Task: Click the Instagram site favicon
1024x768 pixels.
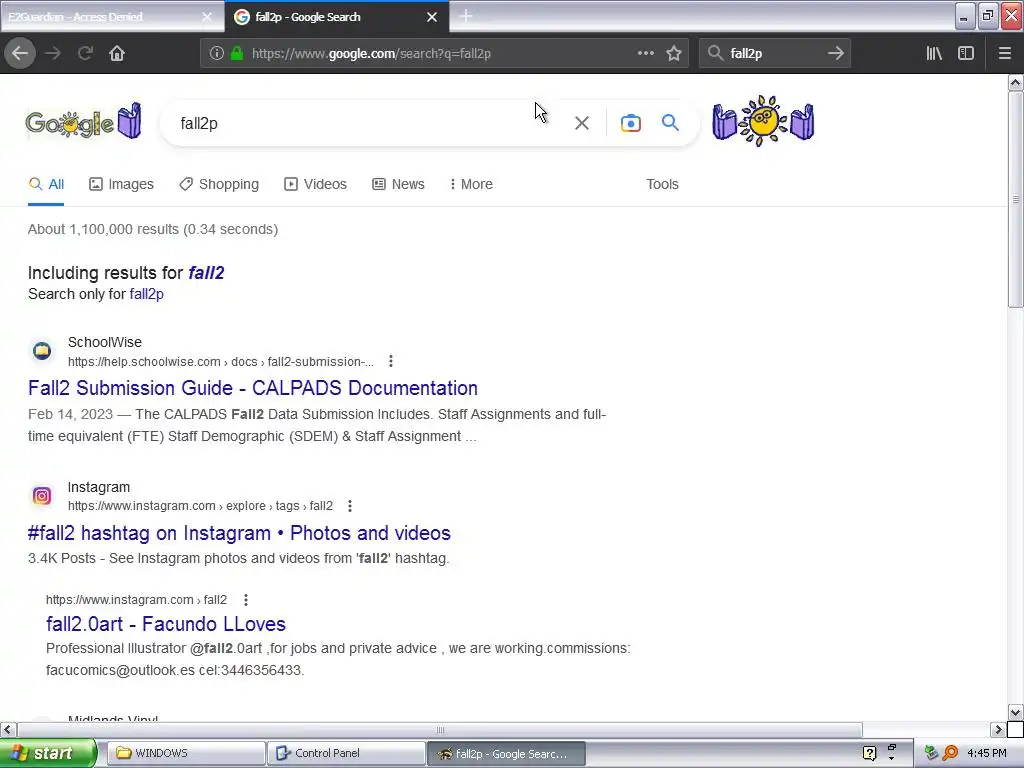Action: pyautogui.click(x=42, y=496)
